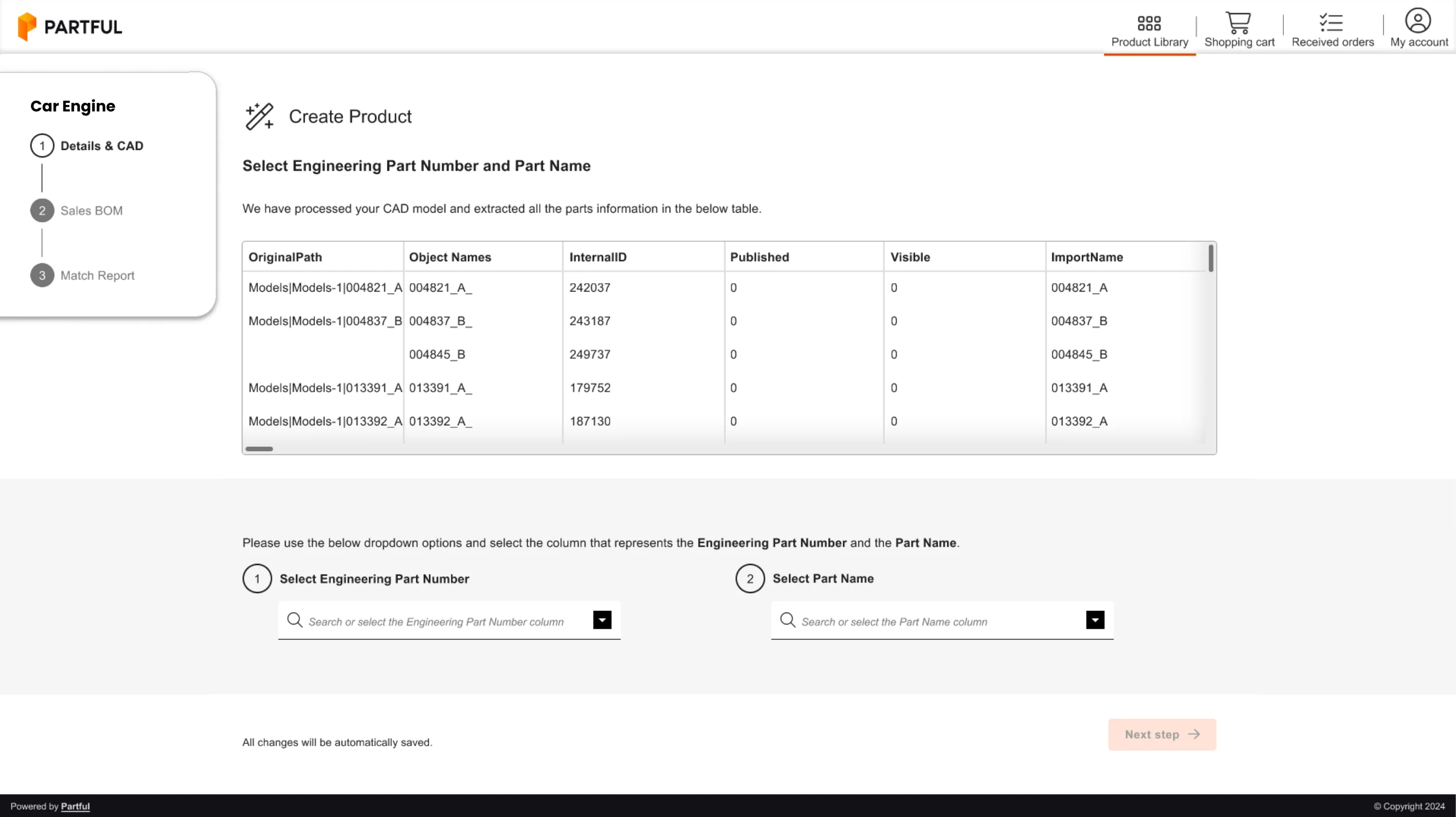Click the table's vertical scrollbar thumb

click(x=1211, y=258)
